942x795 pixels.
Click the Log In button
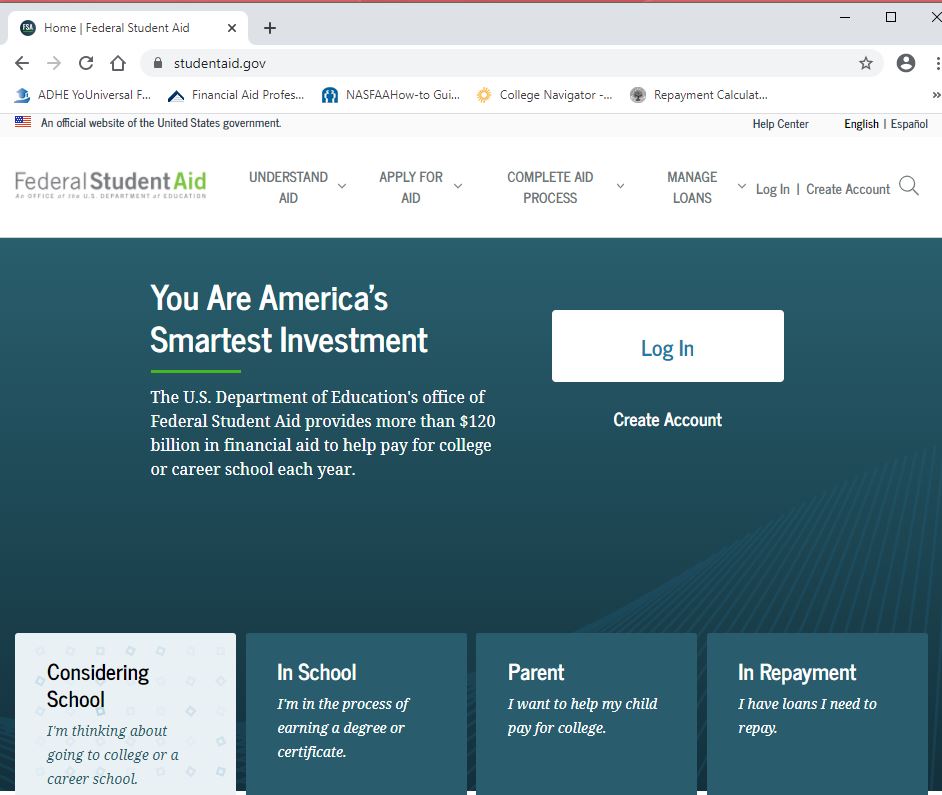pos(667,346)
